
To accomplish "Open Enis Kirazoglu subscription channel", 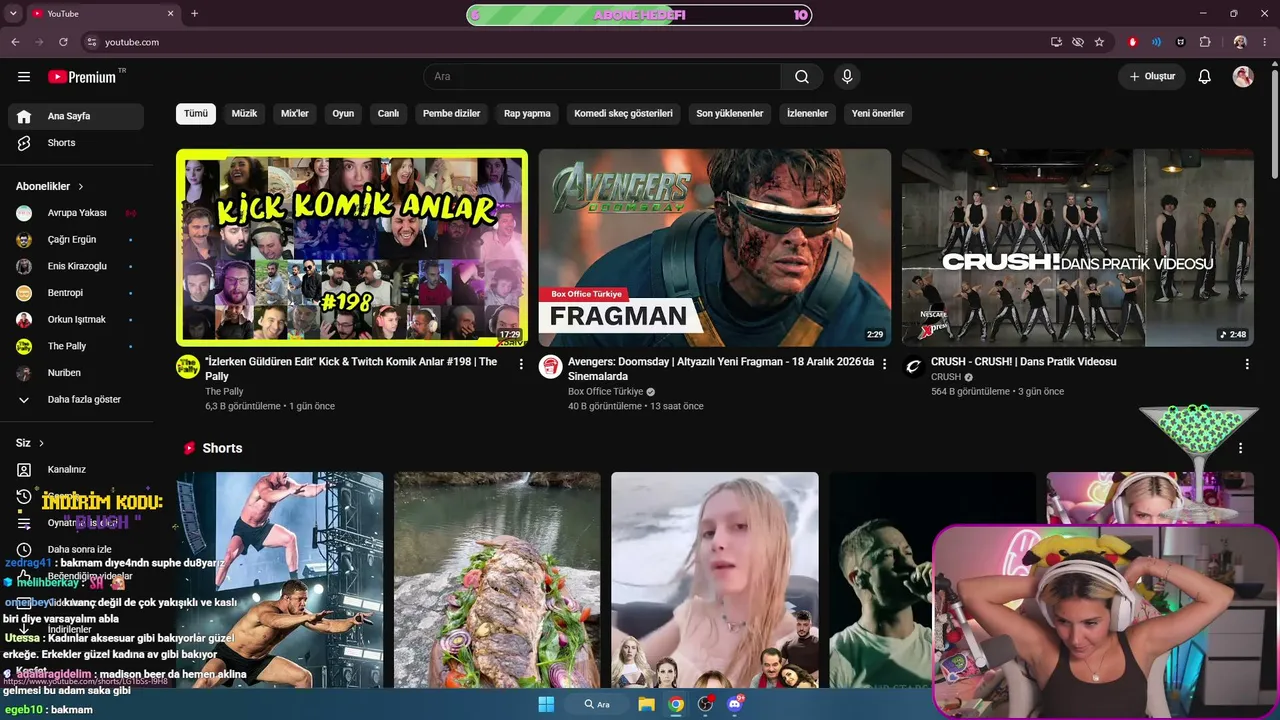I will pyautogui.click(x=76, y=266).
